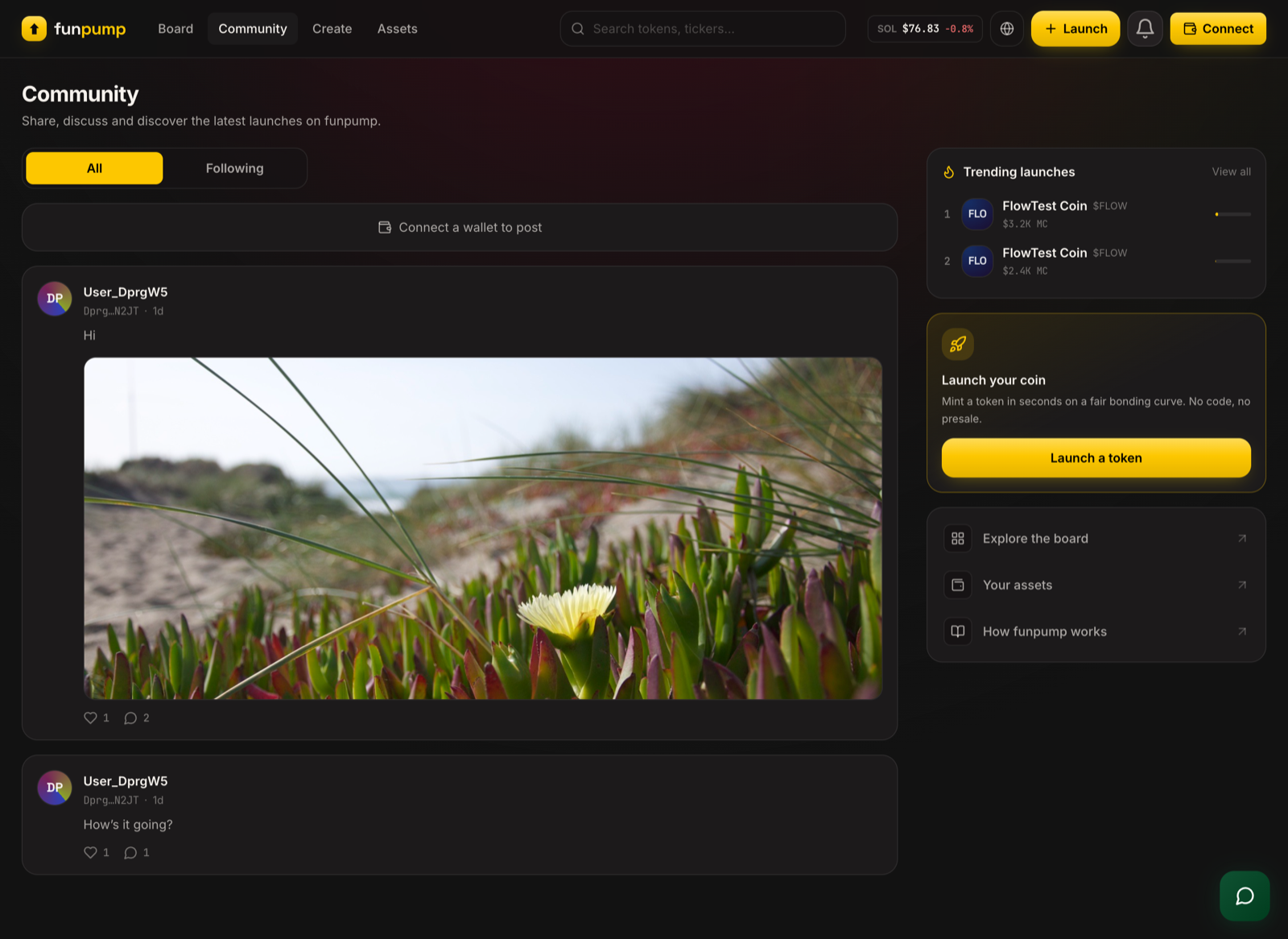Image resolution: width=1288 pixels, height=939 pixels.
Task: Click the rocket icon in Launch your coin
Action: (958, 345)
